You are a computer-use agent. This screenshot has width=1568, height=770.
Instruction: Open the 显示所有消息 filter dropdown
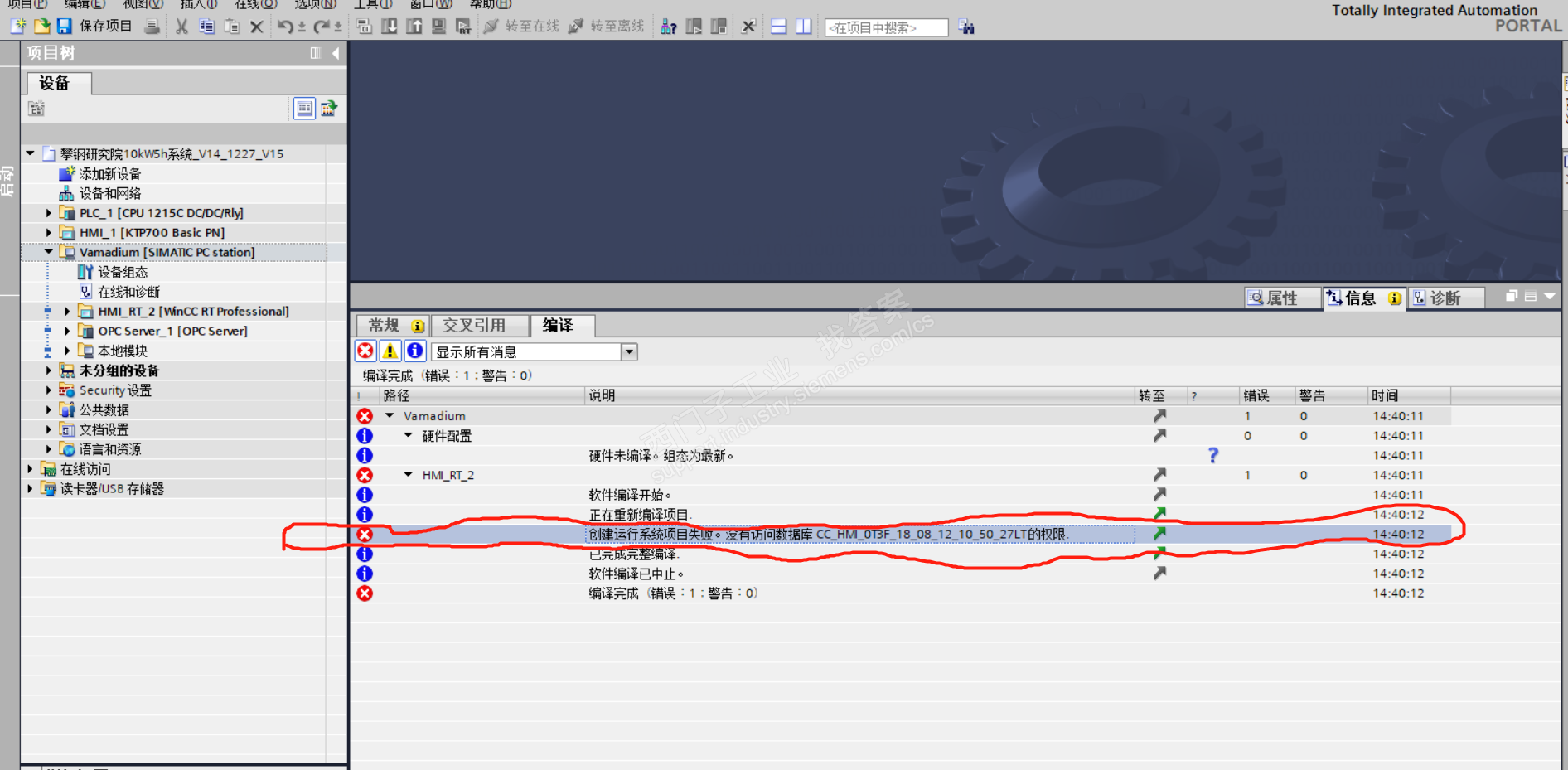(629, 351)
